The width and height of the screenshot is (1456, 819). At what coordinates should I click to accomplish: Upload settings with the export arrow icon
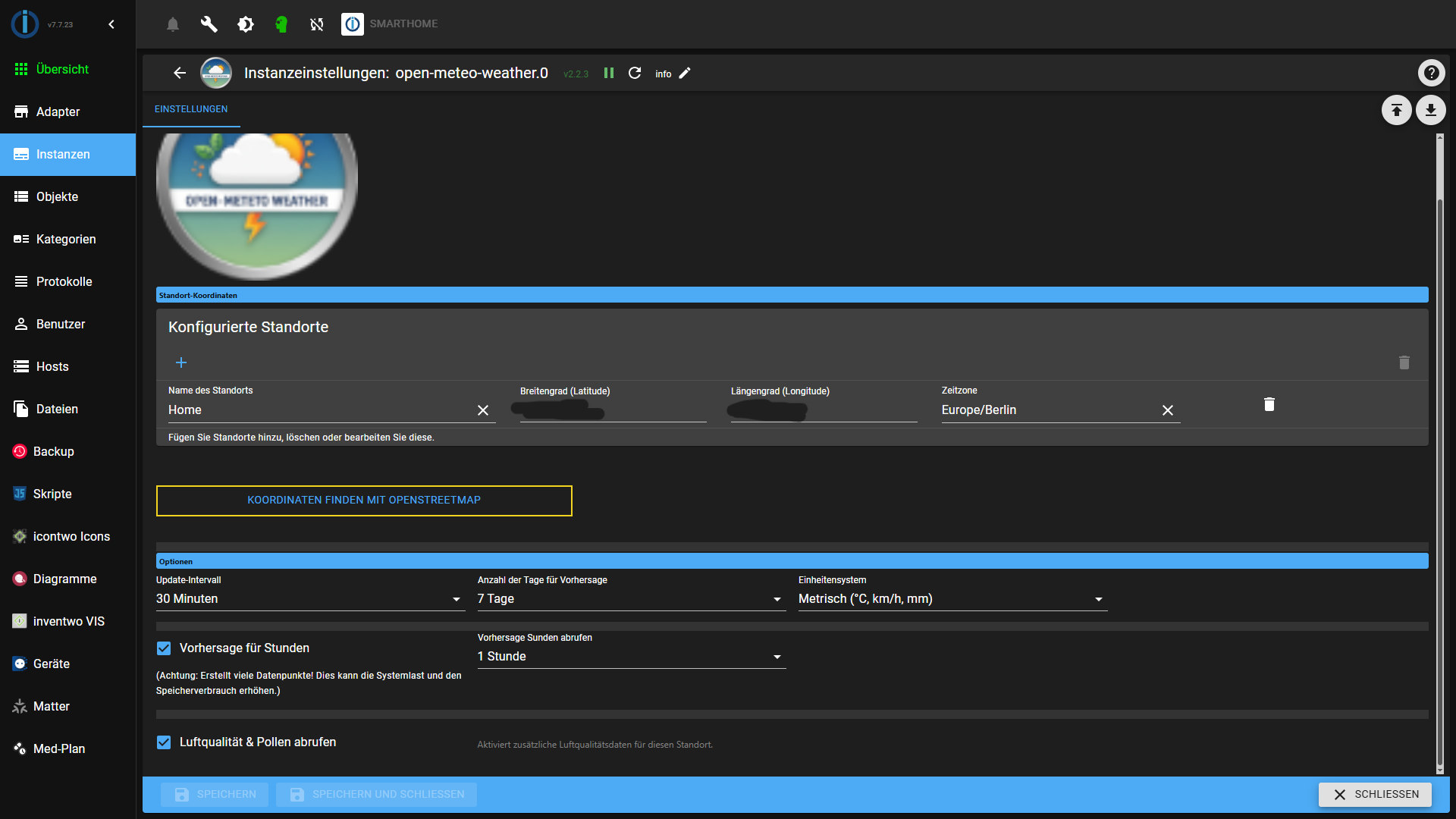point(1396,110)
